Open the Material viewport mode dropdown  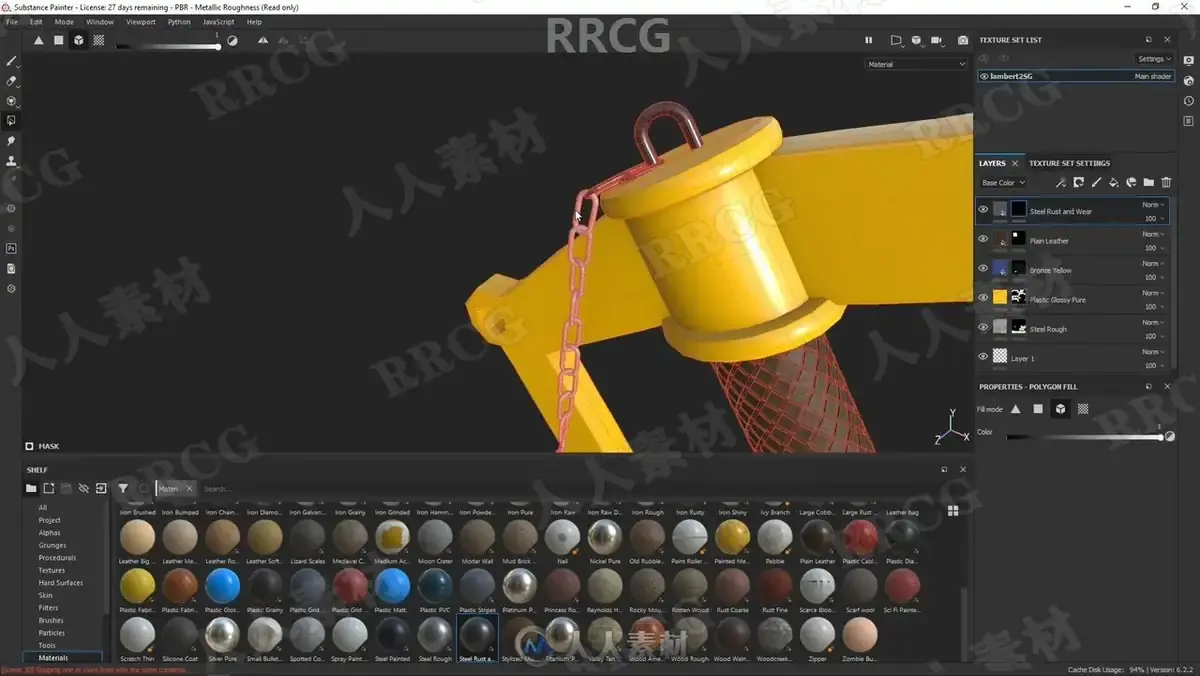coord(915,64)
